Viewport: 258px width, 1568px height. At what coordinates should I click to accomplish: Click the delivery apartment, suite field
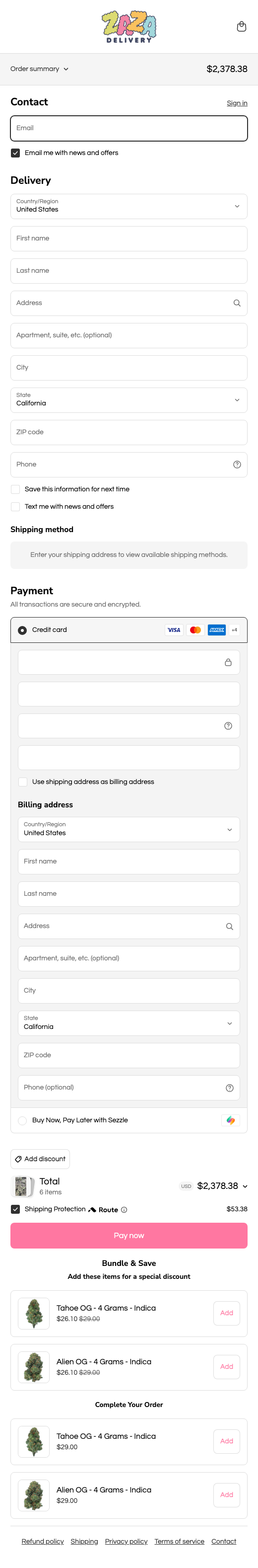tap(129, 335)
